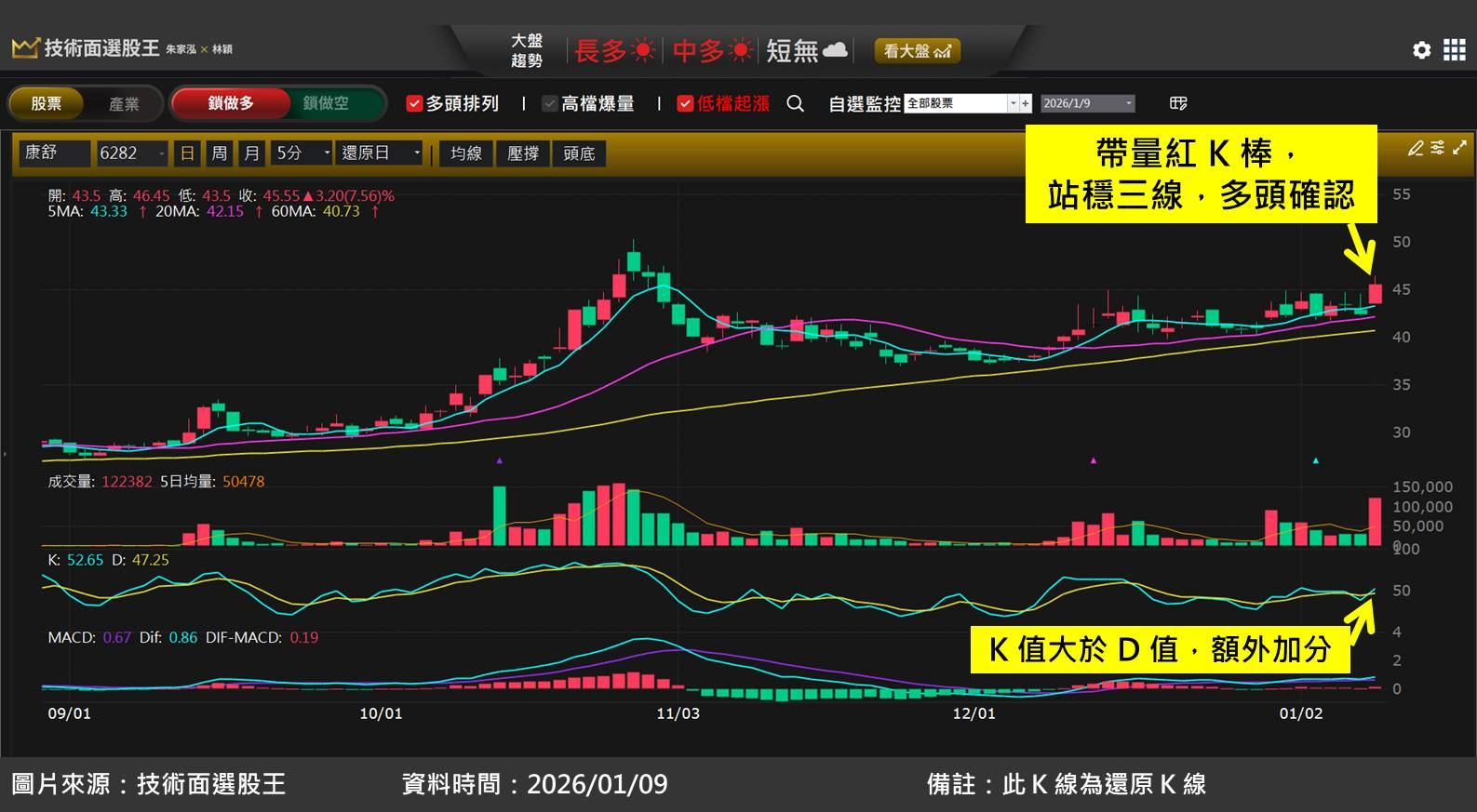
Task: Click the 長多 long-term trend label
Action: coord(601,50)
